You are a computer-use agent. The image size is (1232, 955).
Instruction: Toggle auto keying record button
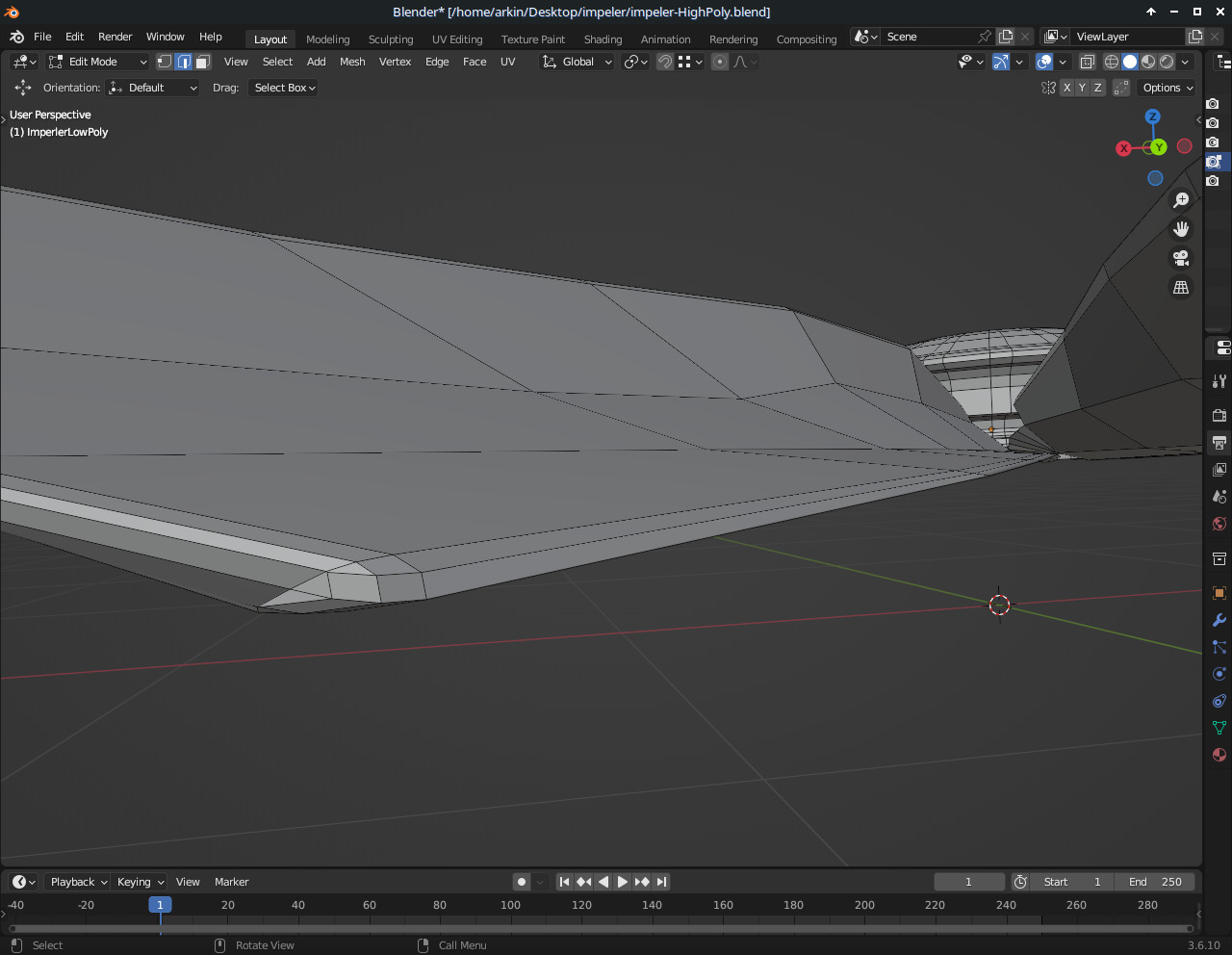[x=522, y=882]
